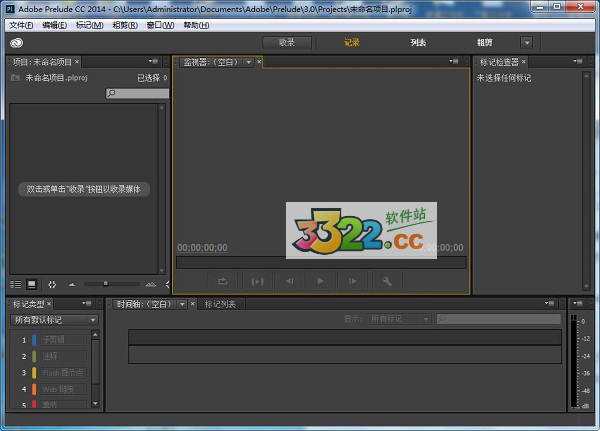Switch project panel to thumbnail view
Screen dimensions: 600x431
pyautogui.click(x=31, y=284)
